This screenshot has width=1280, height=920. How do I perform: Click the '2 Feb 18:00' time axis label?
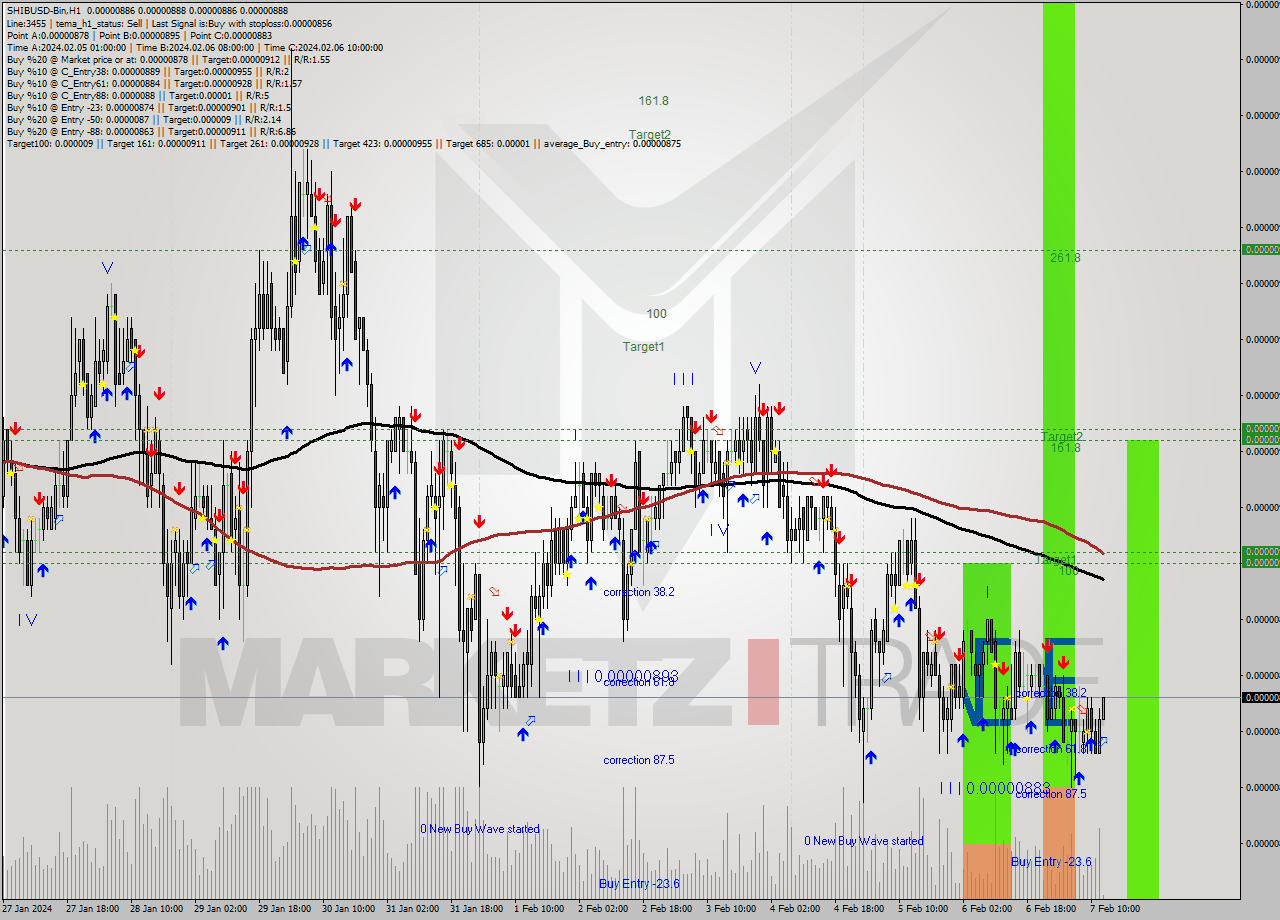pos(669,909)
